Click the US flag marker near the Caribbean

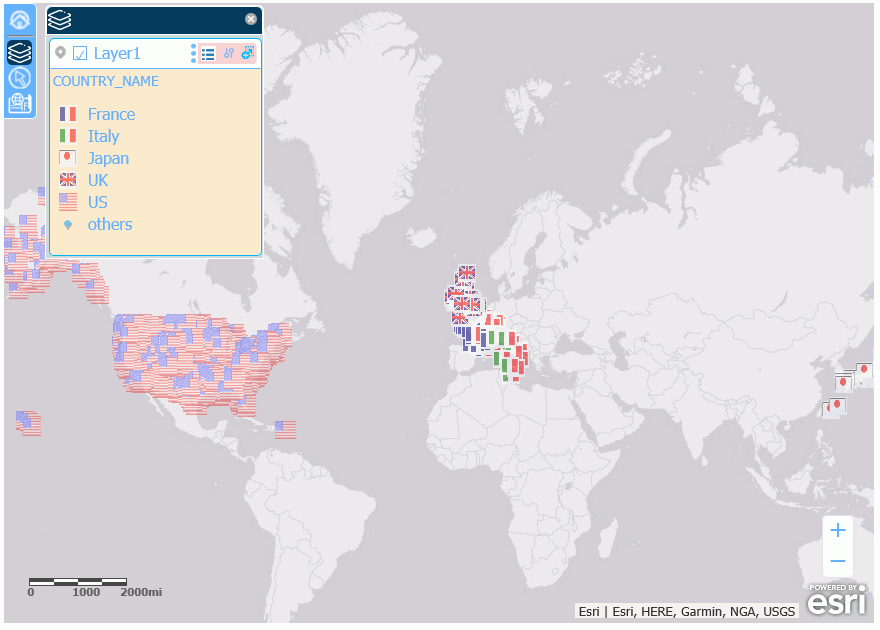tap(286, 430)
